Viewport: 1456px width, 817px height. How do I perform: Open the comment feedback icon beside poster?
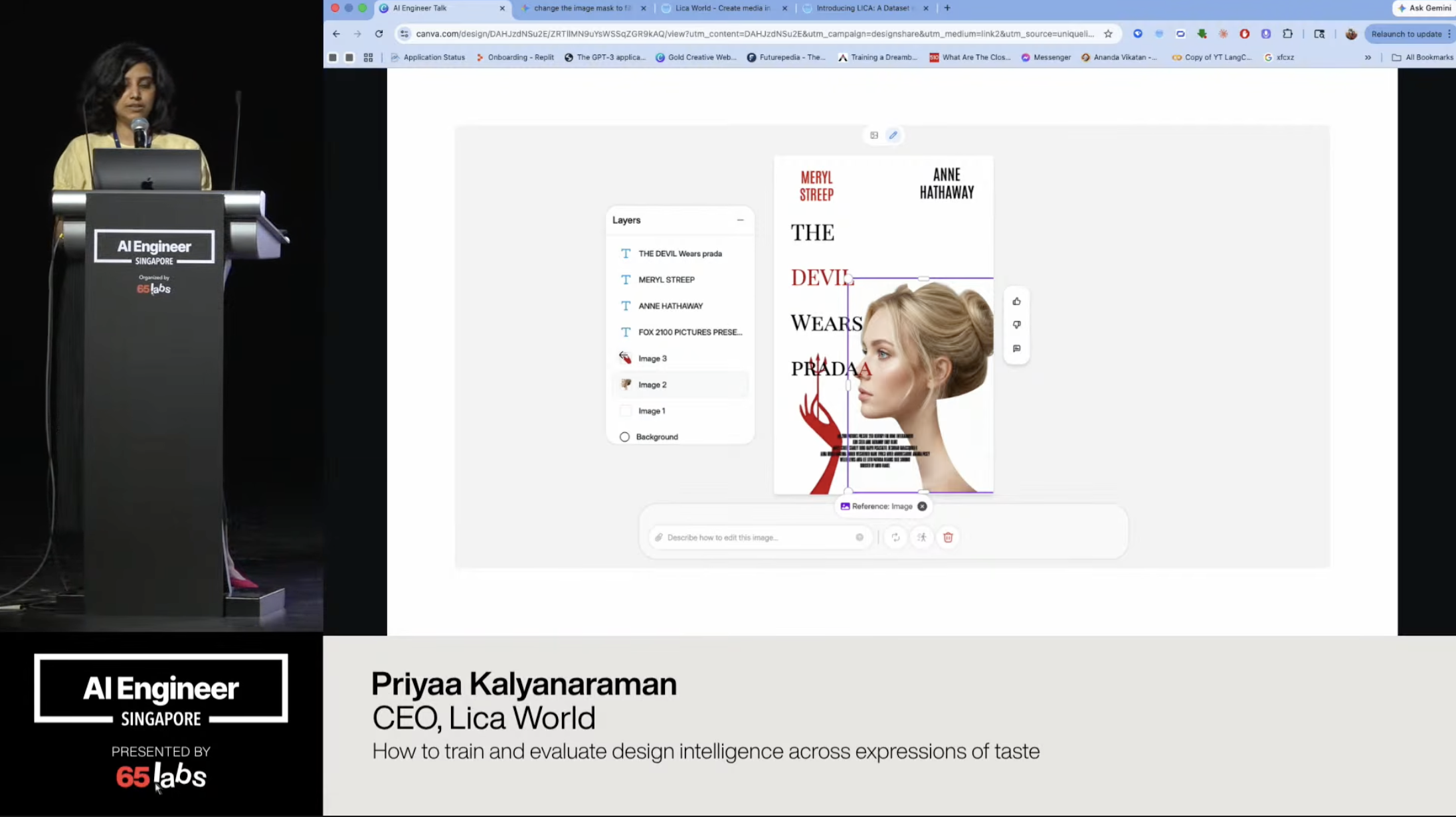click(1016, 349)
